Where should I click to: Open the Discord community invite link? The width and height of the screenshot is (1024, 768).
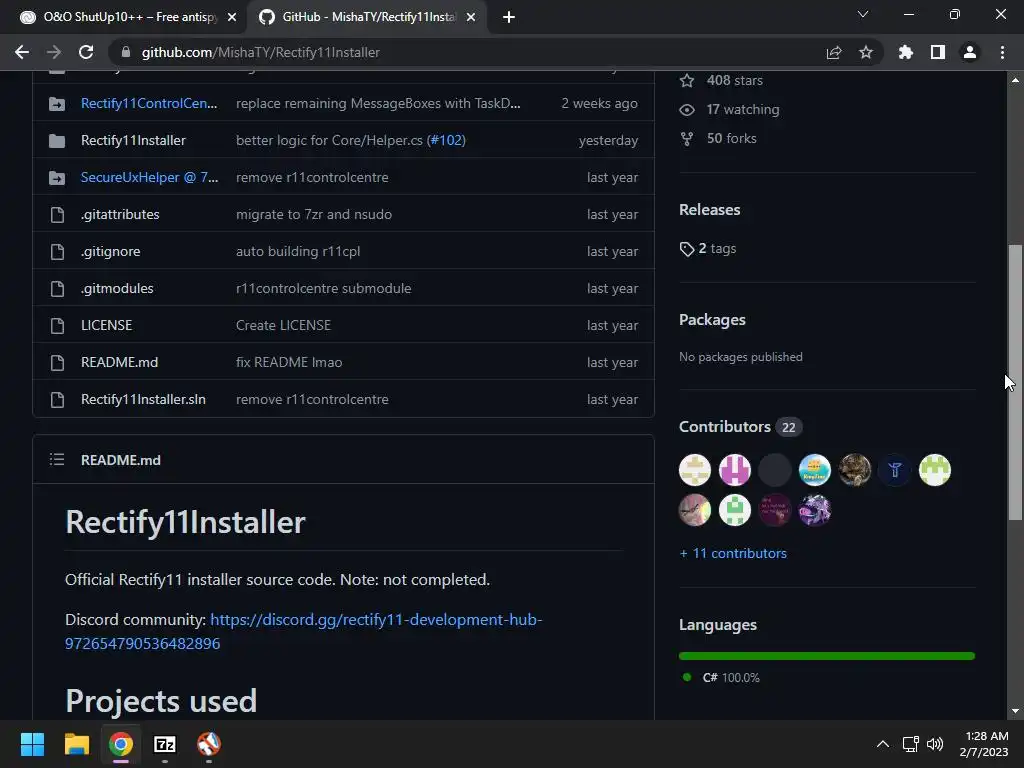[304, 632]
